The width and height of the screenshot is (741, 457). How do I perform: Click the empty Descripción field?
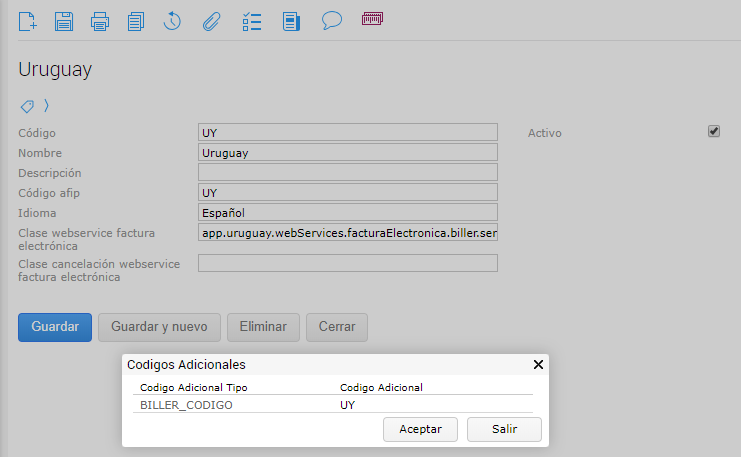[x=348, y=172]
